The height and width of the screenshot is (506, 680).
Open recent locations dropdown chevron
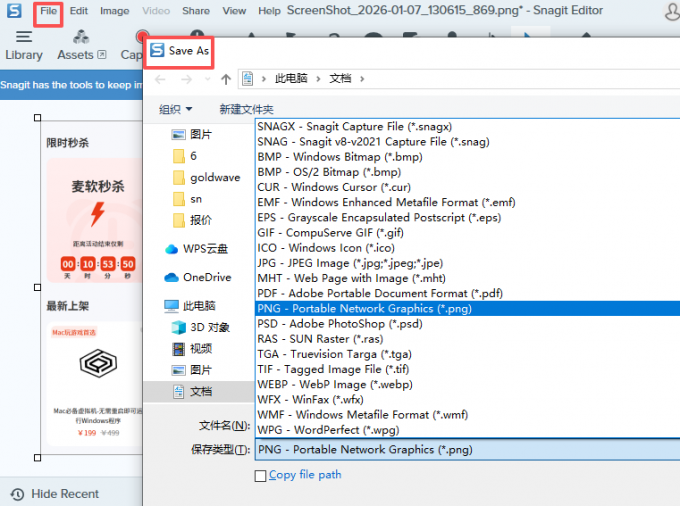tap(207, 79)
